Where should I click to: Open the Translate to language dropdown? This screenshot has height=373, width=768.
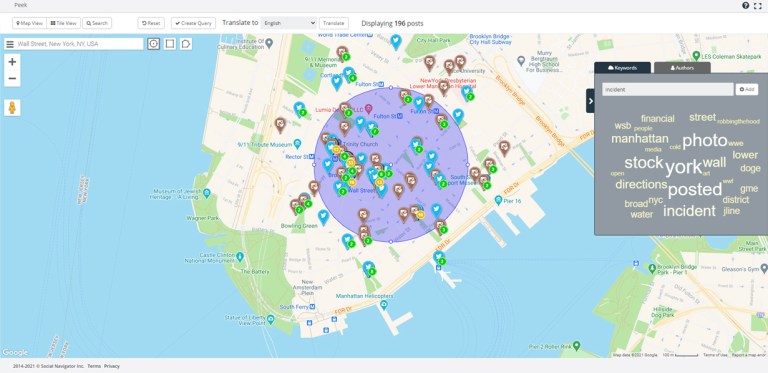pos(288,23)
